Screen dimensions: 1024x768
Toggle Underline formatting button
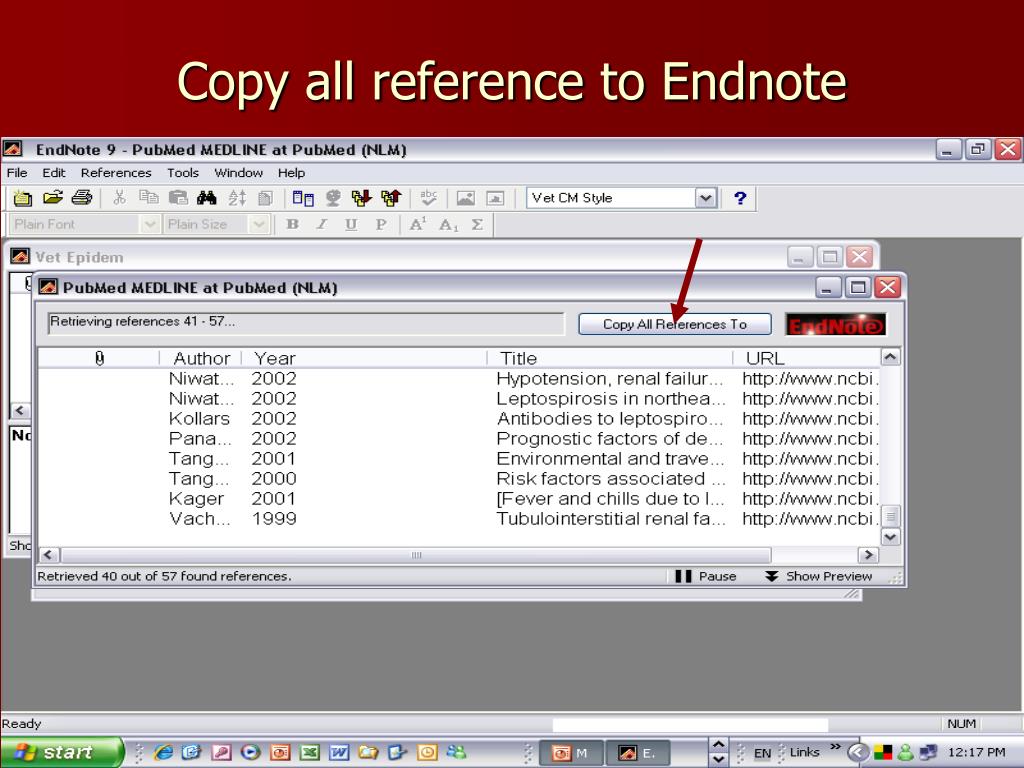click(x=351, y=224)
